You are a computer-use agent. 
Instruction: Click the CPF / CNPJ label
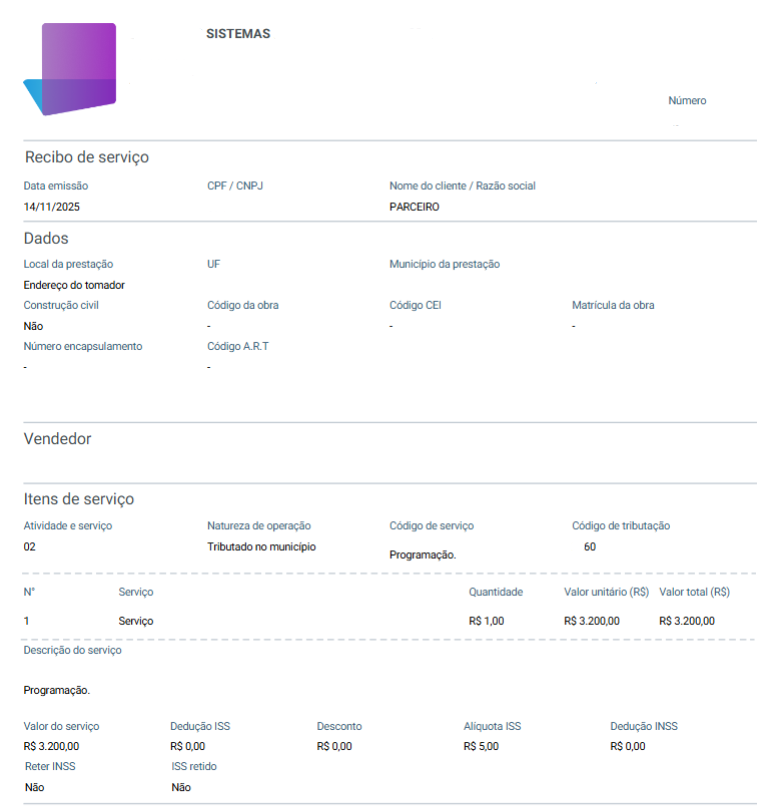(x=235, y=186)
